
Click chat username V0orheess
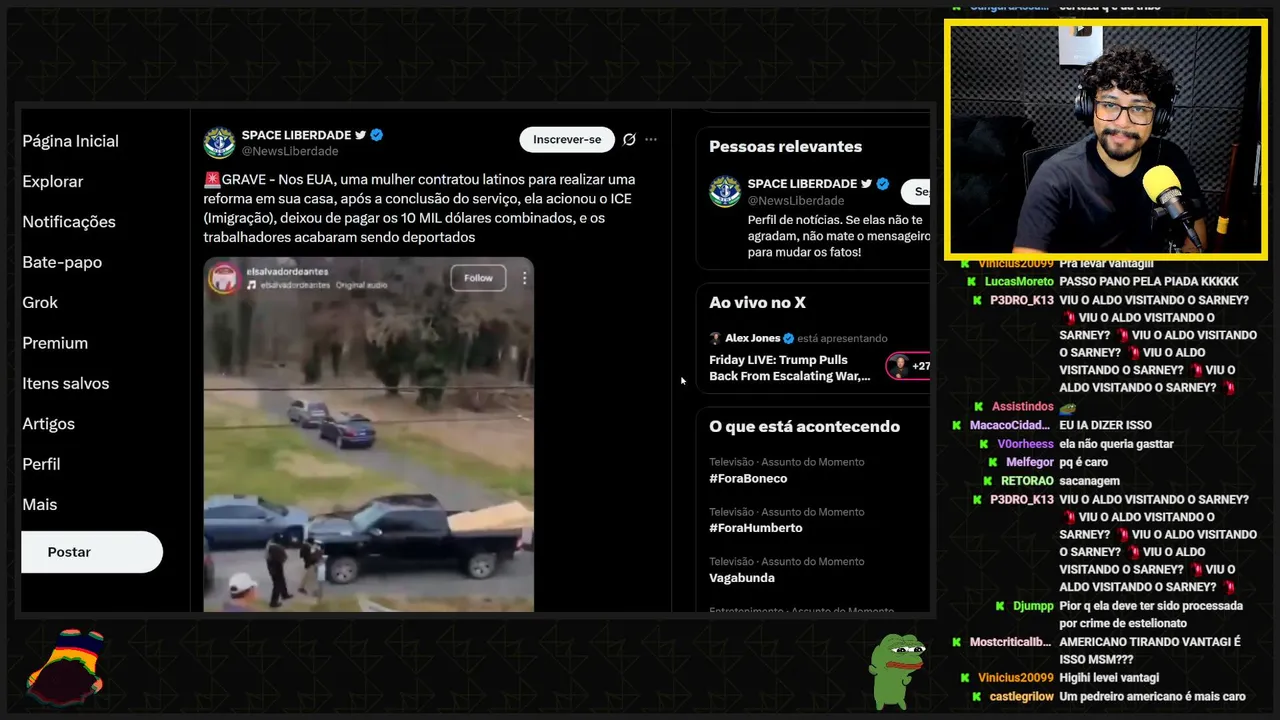coord(1026,444)
